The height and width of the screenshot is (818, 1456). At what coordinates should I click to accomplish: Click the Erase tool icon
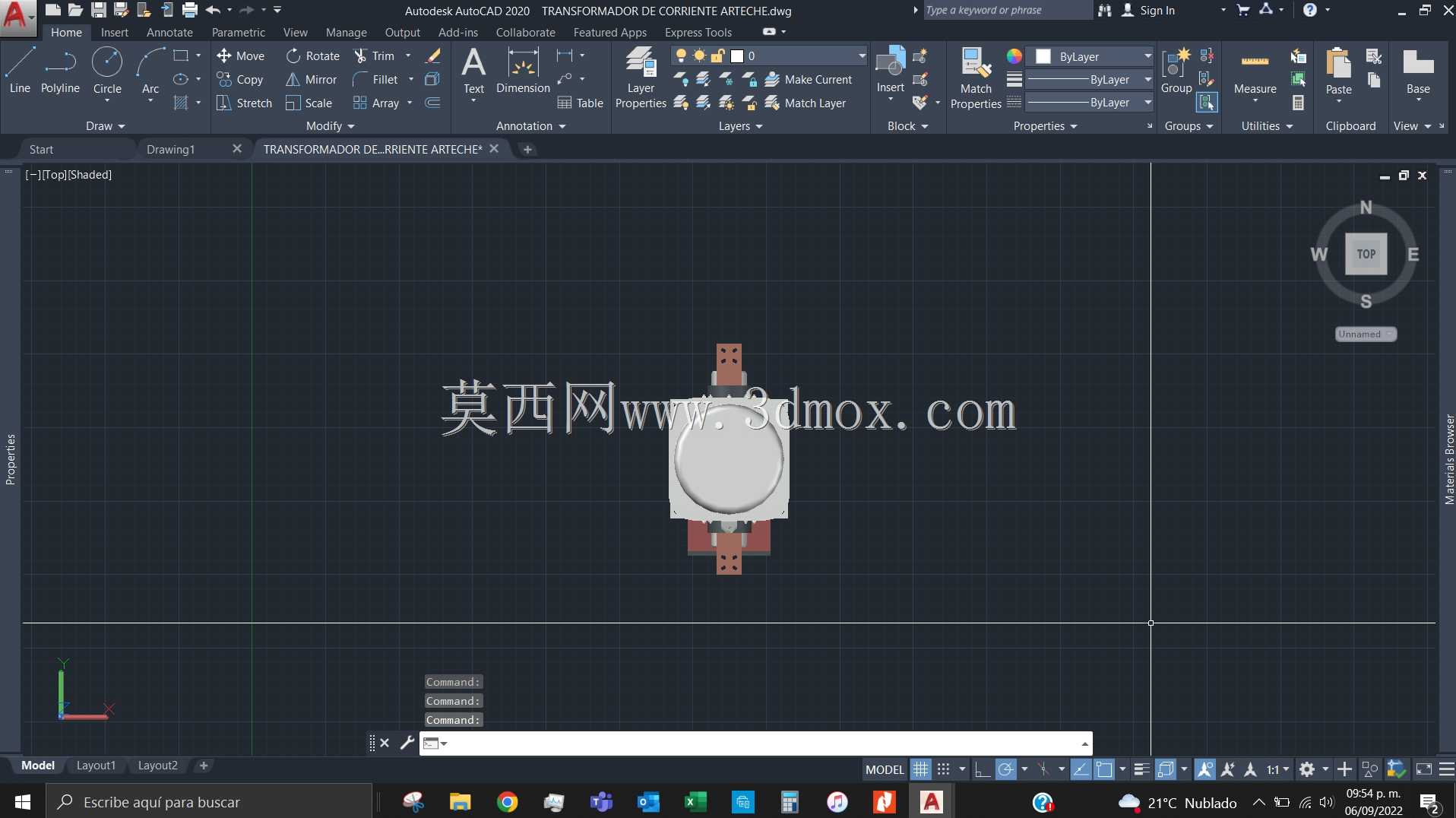click(433, 55)
